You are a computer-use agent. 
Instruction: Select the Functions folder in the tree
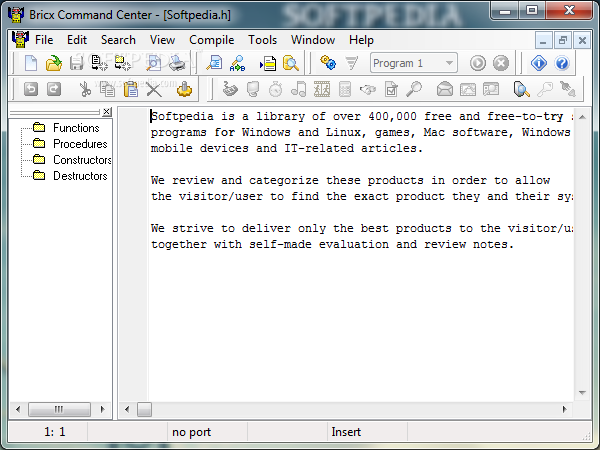(76, 127)
